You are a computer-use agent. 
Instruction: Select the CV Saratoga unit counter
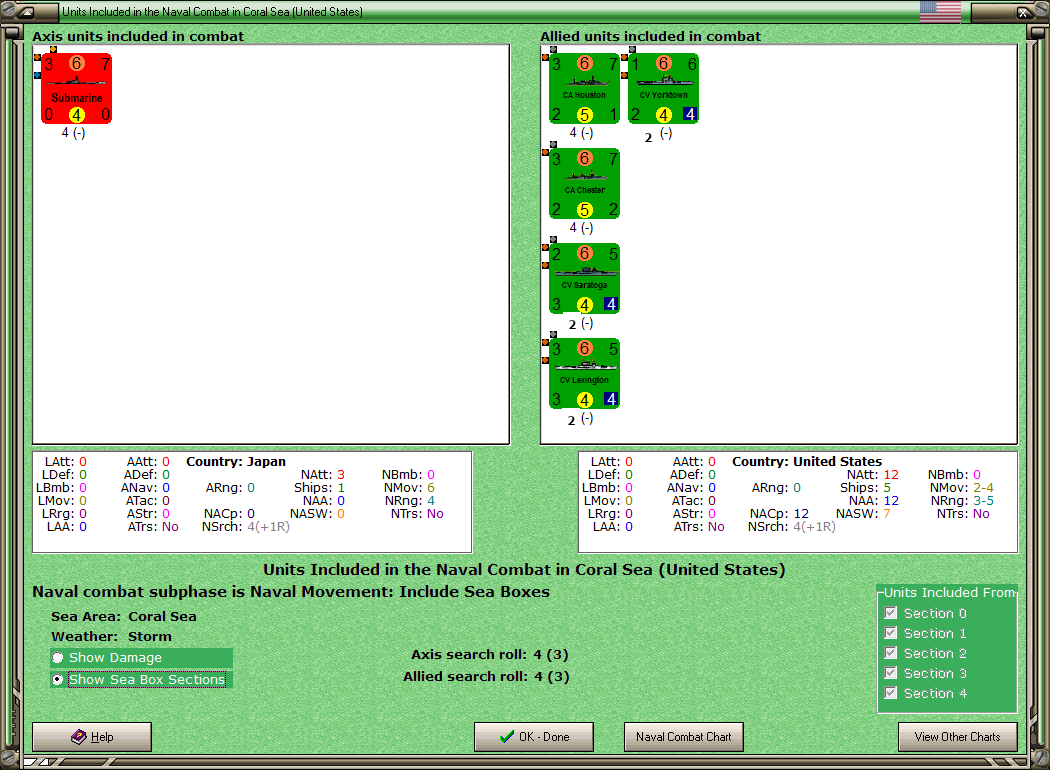tap(584, 279)
